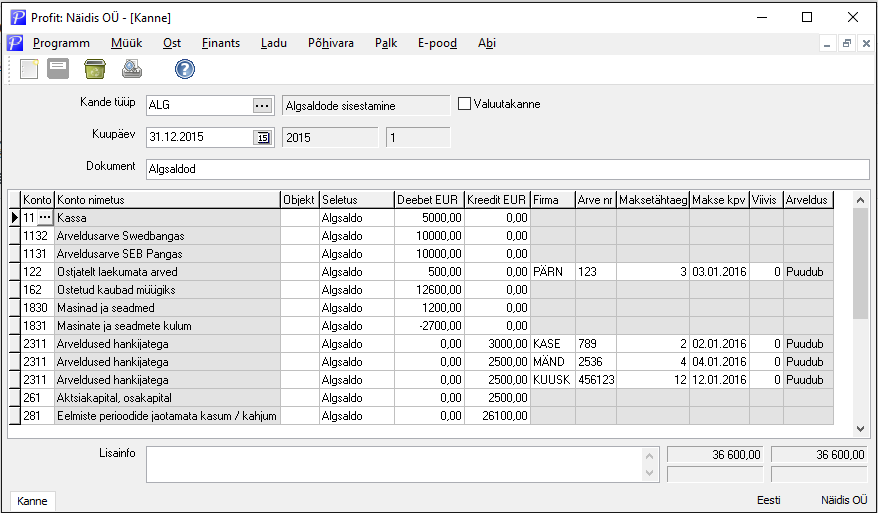This screenshot has height=513, width=878.
Task: Open the Abi menu
Action: (x=487, y=43)
